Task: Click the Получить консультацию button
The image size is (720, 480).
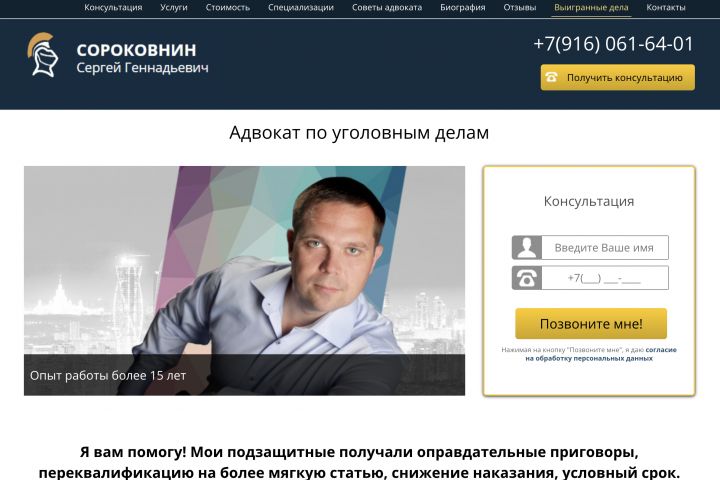Action: pyautogui.click(x=618, y=77)
